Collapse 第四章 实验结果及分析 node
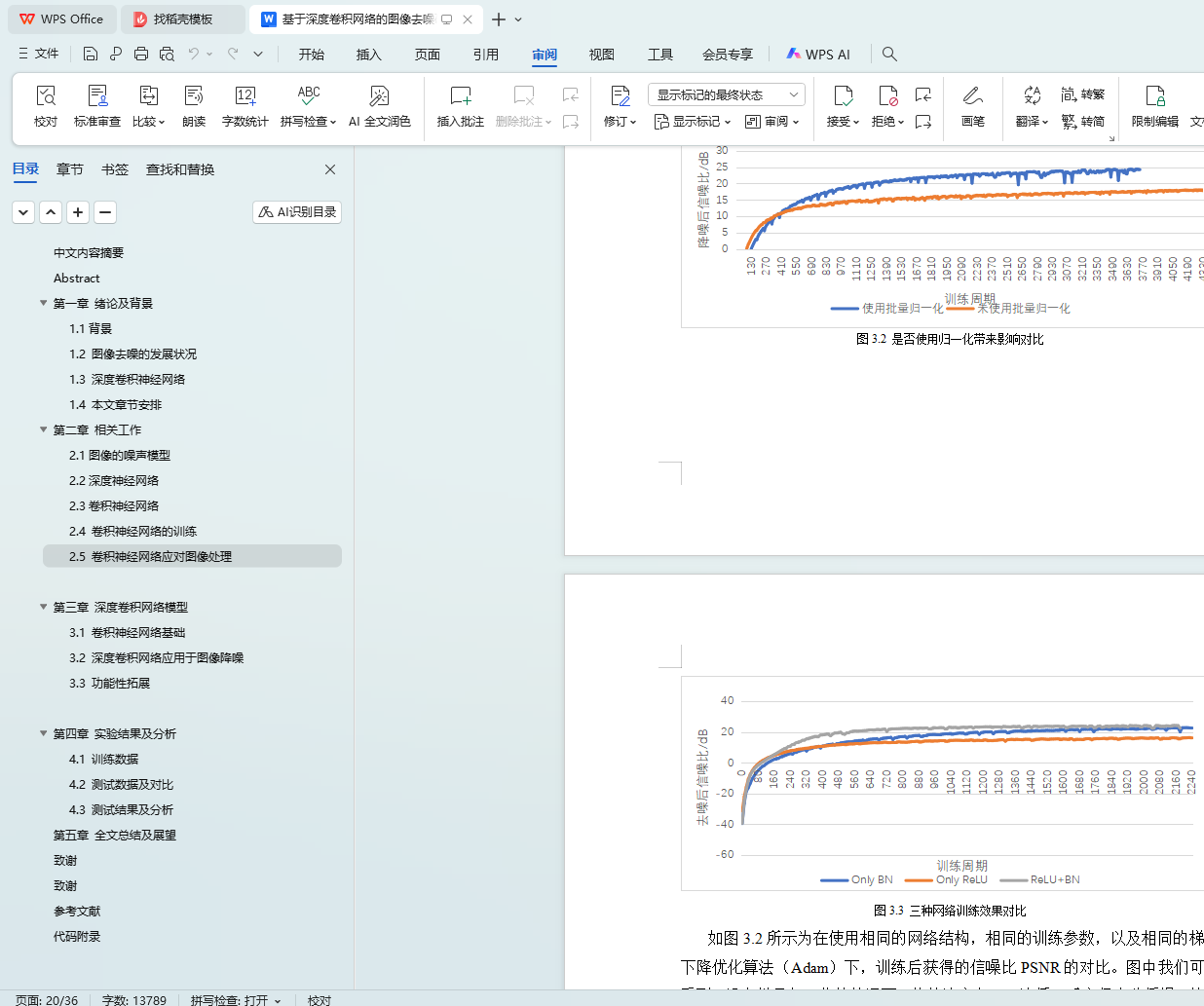The width and height of the screenshot is (1204, 1006). pyautogui.click(x=43, y=733)
